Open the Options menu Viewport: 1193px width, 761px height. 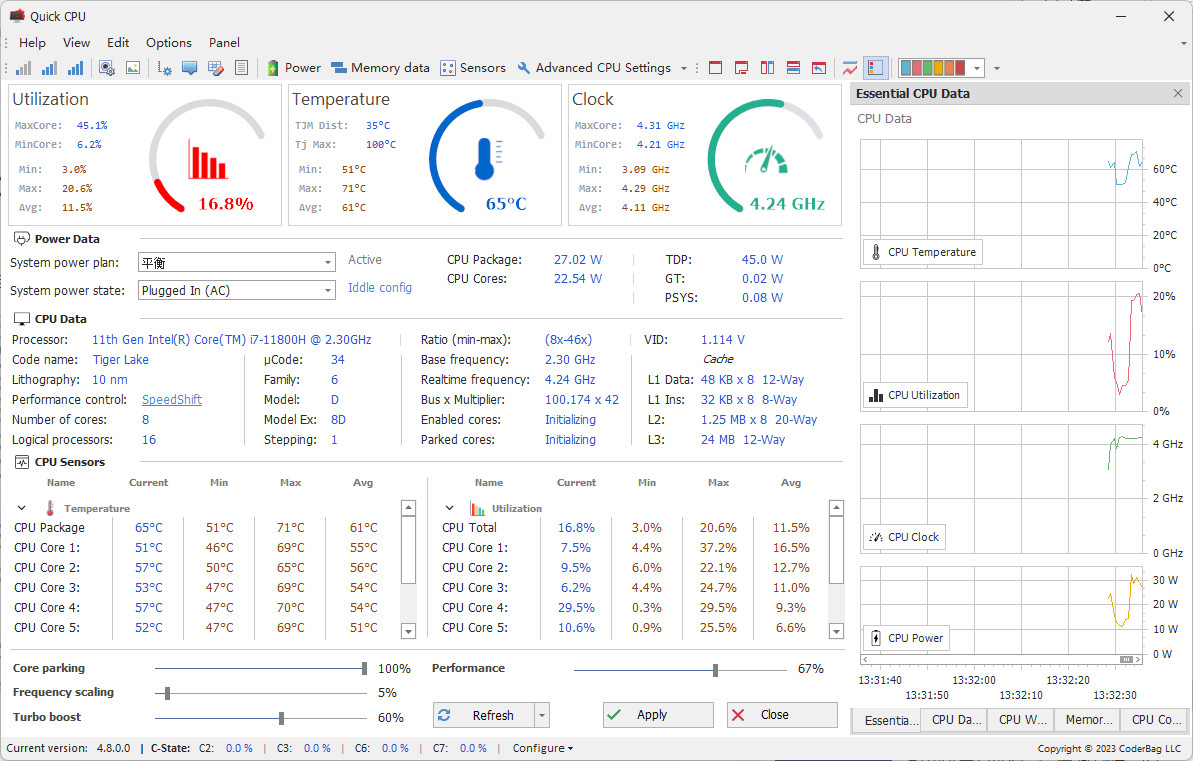[x=169, y=43]
